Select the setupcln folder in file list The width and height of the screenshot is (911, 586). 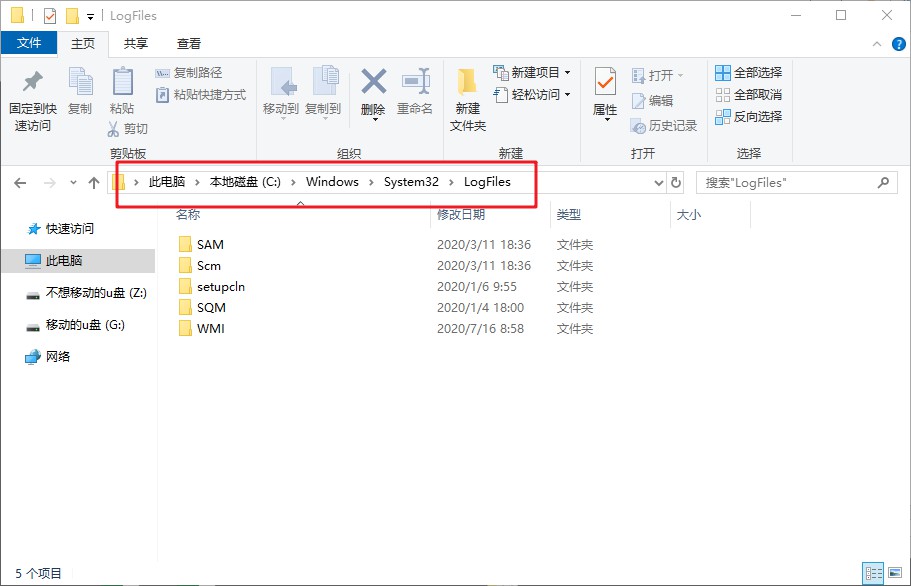tap(220, 287)
